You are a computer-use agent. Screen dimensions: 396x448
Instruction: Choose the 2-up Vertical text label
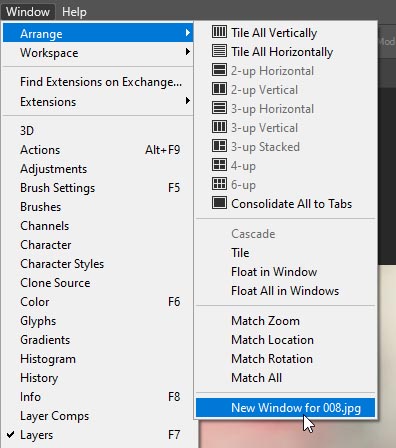[x=264, y=90]
